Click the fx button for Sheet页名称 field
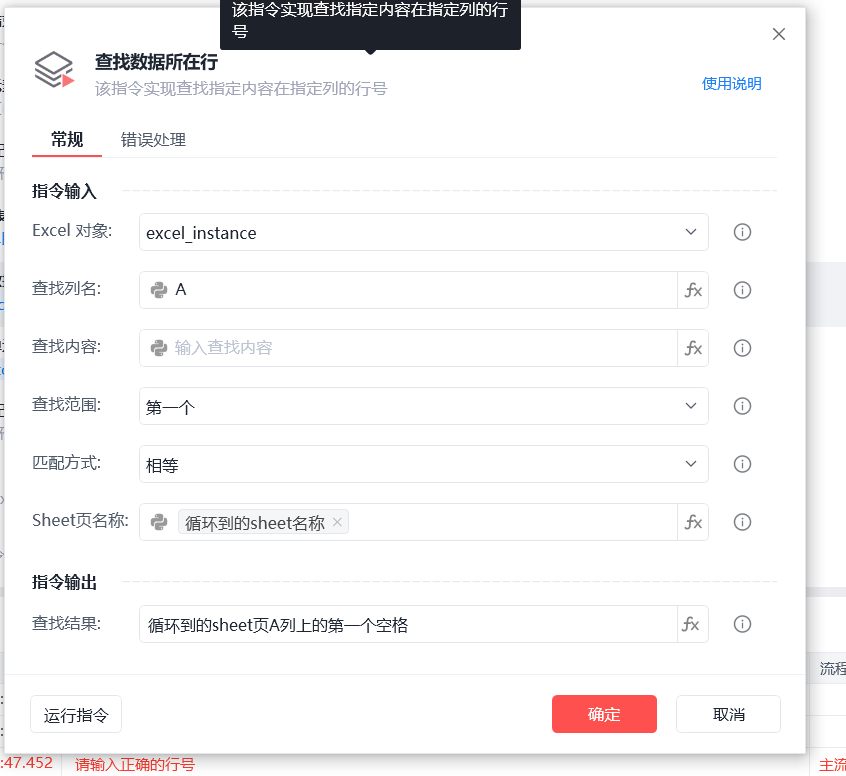Image resolution: width=846 pixels, height=776 pixels. (693, 522)
